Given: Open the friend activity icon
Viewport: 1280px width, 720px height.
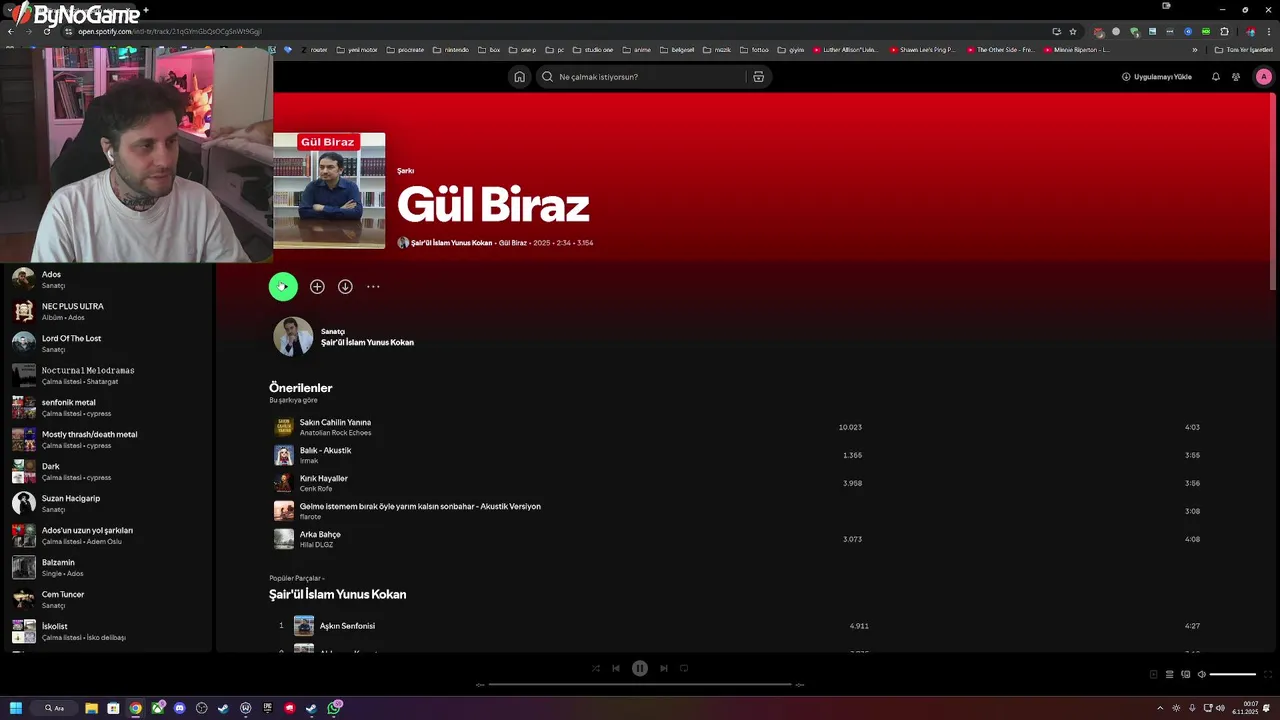Looking at the screenshot, I should (x=1236, y=77).
